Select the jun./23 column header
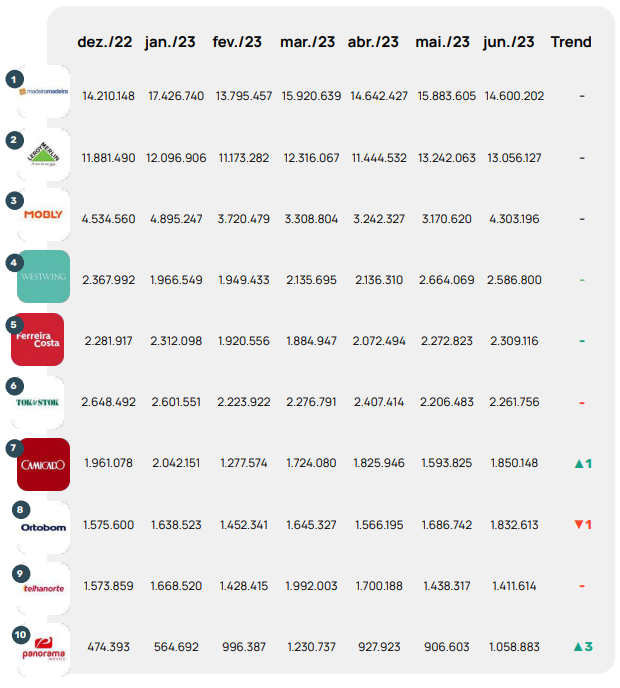 (x=509, y=42)
